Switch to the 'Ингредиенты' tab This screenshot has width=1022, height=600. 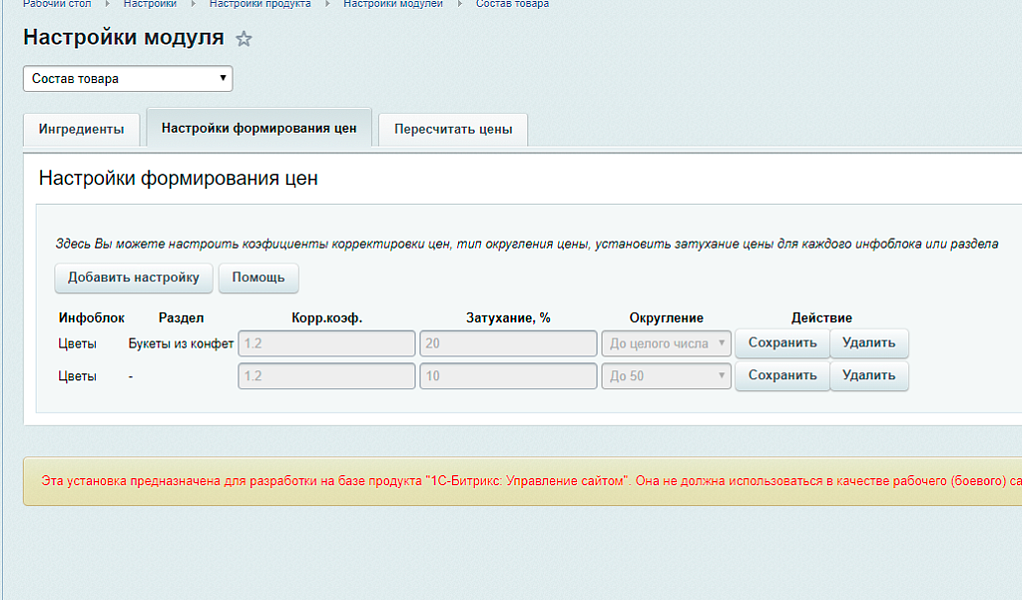point(81,129)
